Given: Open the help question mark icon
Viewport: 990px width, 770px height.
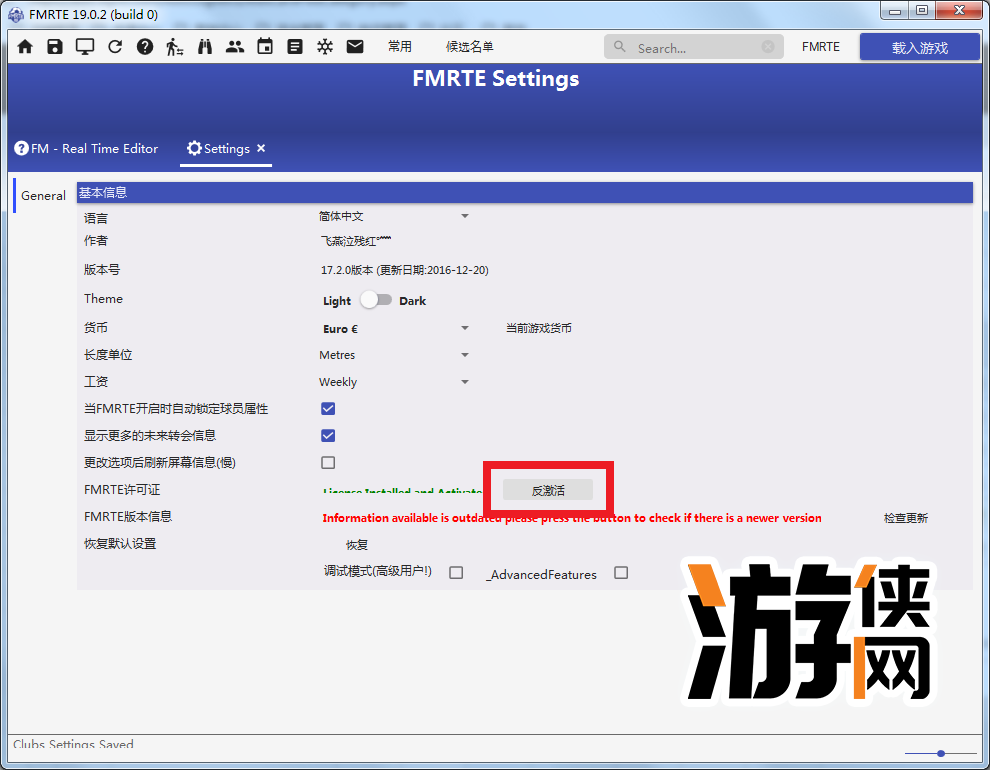Looking at the screenshot, I should (145, 47).
